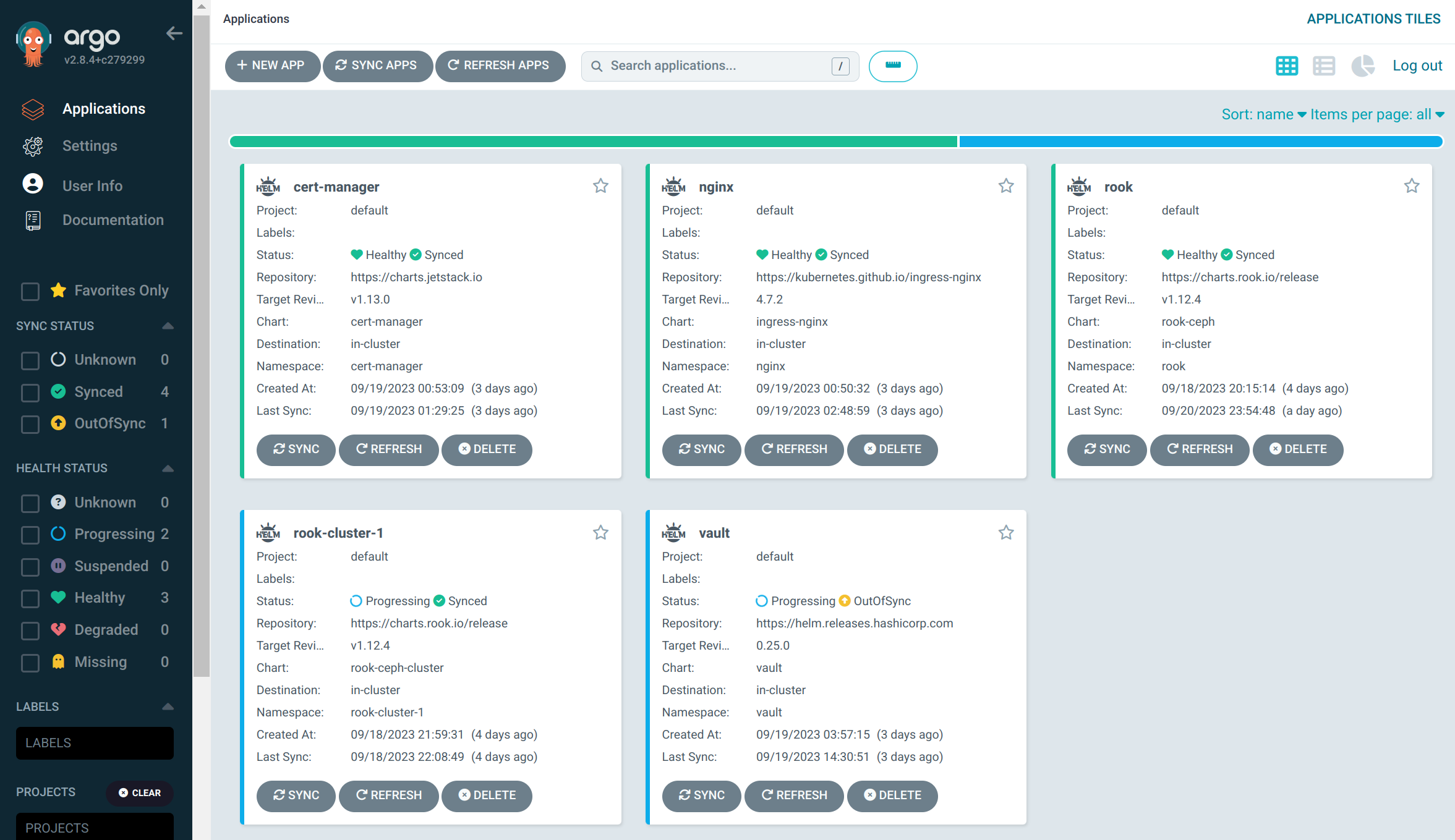Go to User Info page
Viewport: 1455px width, 840px height.
pos(92,185)
